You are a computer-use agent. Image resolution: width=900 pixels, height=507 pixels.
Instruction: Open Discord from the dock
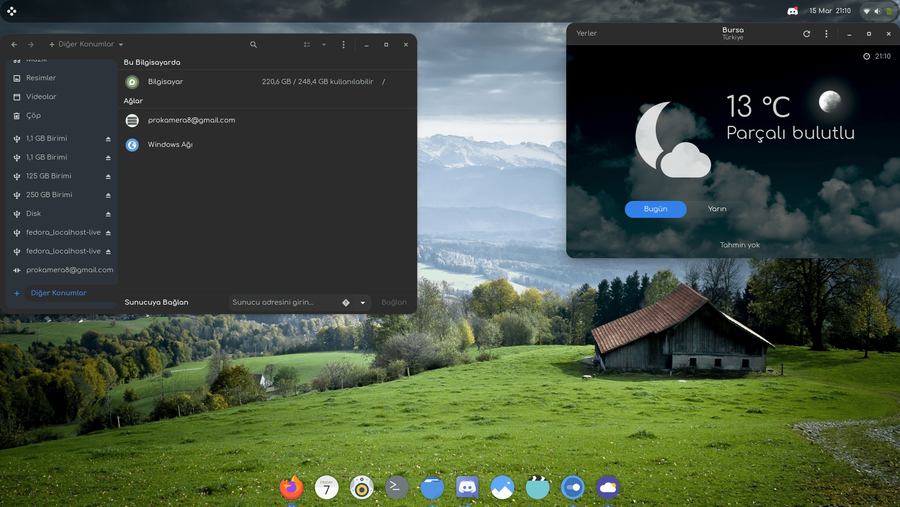pyautogui.click(x=467, y=487)
